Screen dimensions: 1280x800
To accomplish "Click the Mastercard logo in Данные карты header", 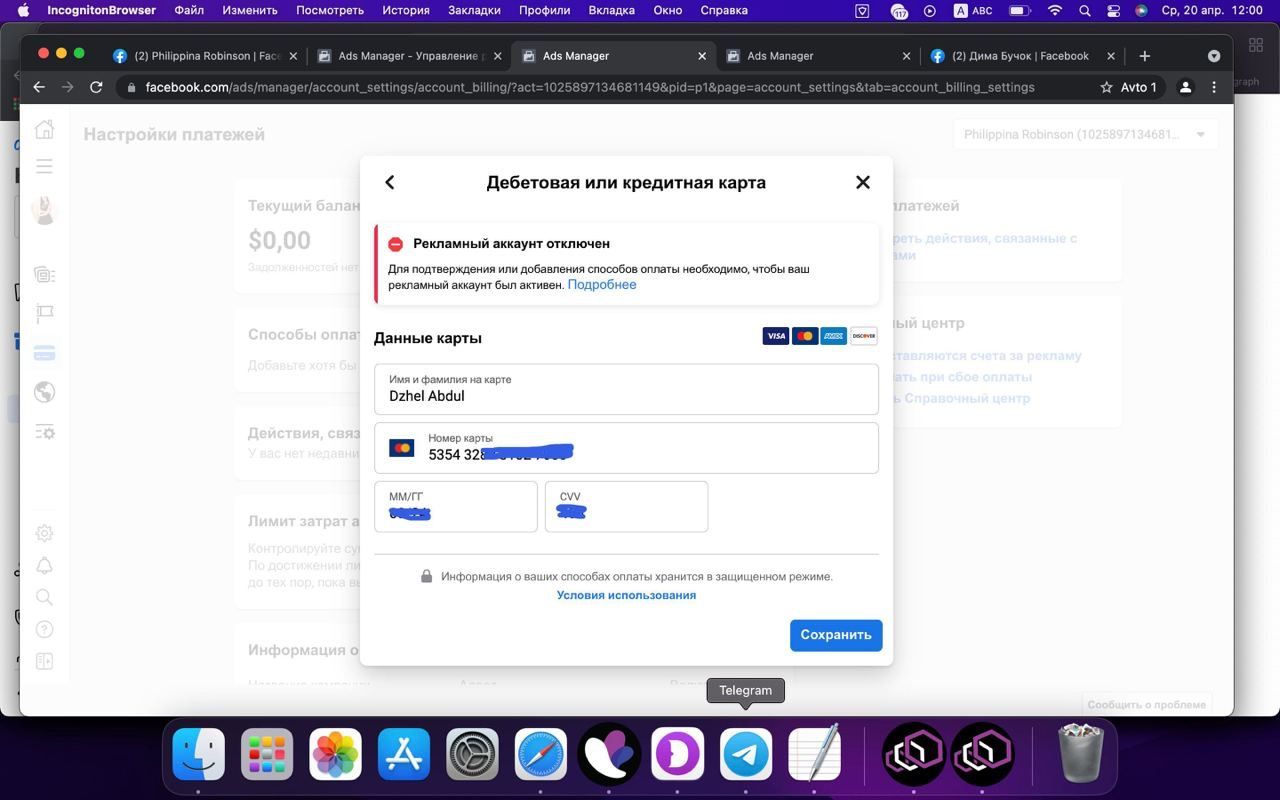I will point(805,336).
